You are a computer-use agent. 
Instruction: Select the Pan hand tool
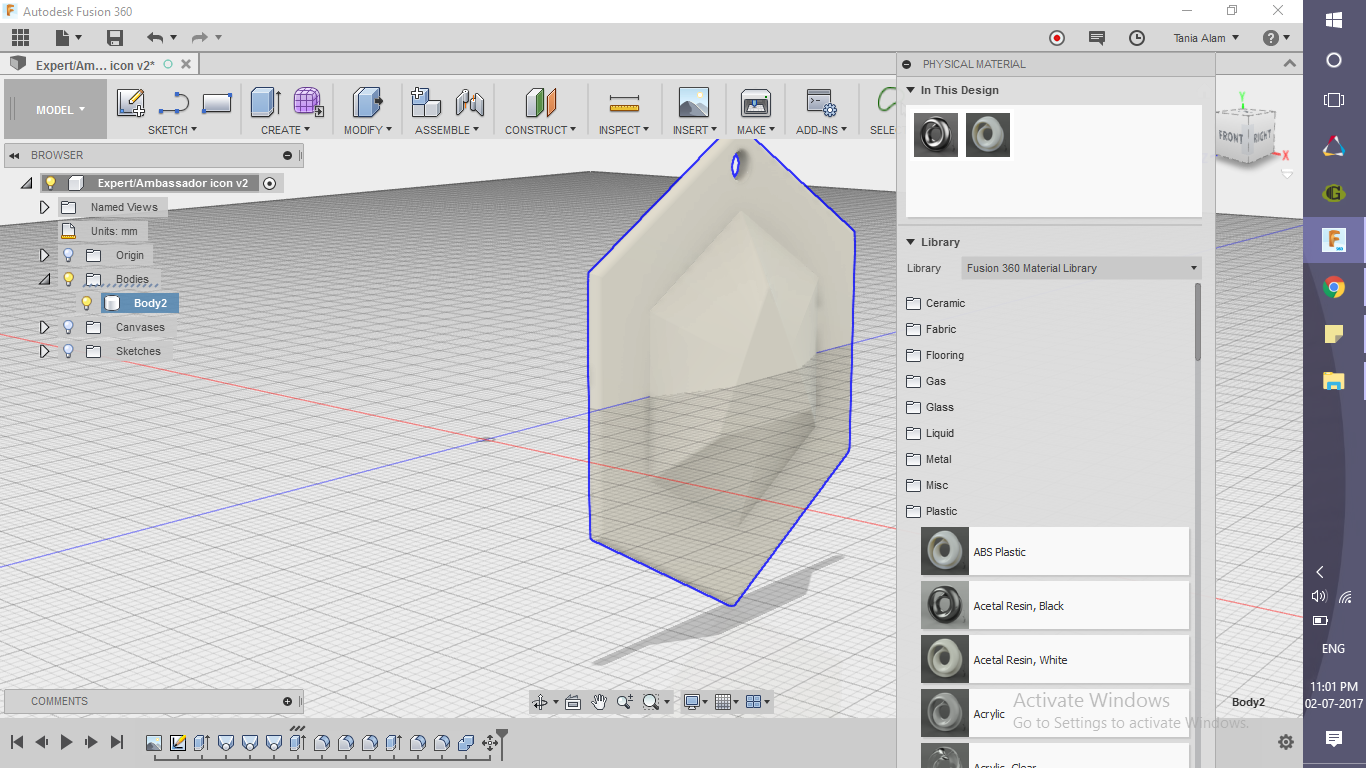pos(598,702)
